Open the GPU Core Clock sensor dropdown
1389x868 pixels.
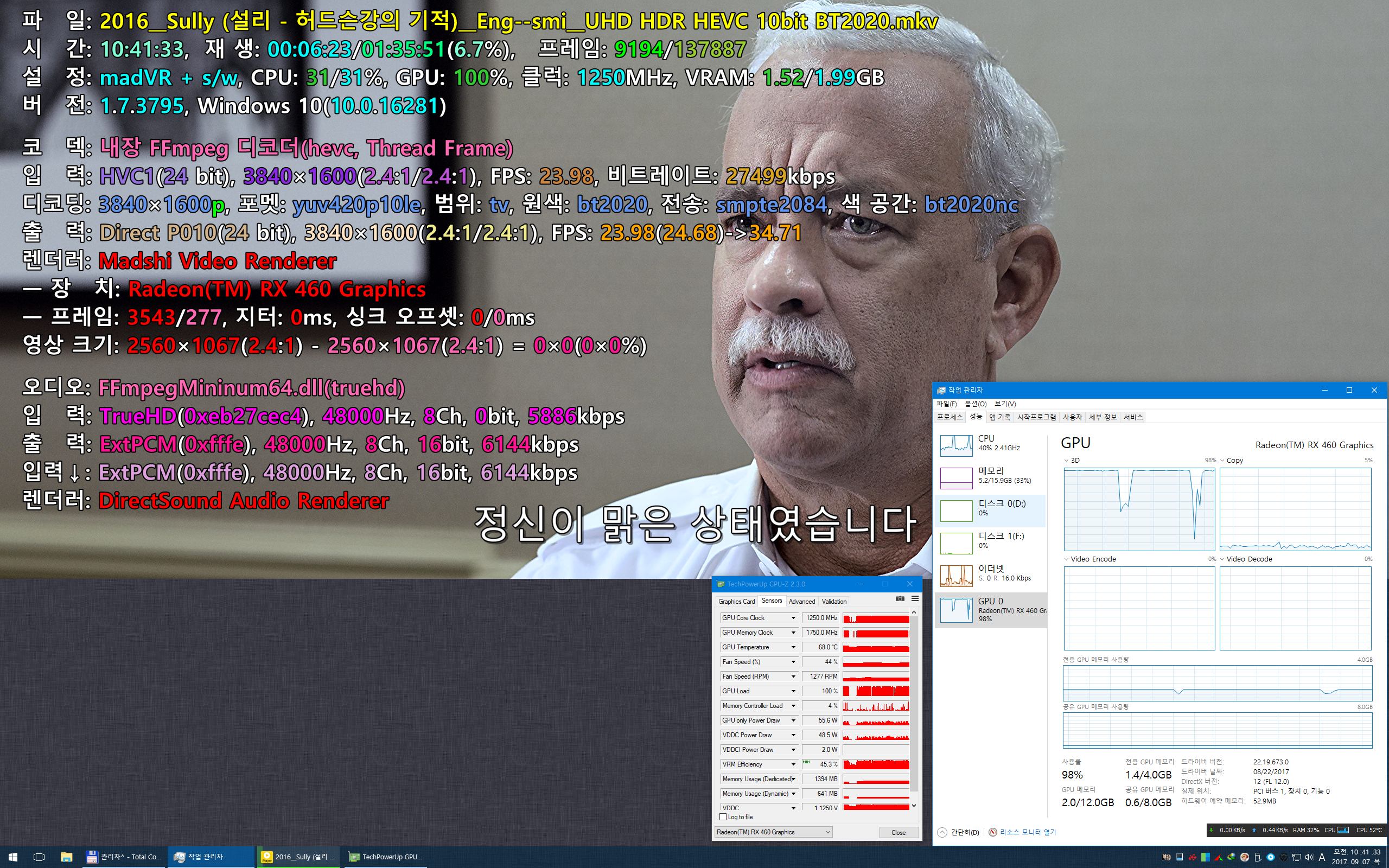point(794,618)
